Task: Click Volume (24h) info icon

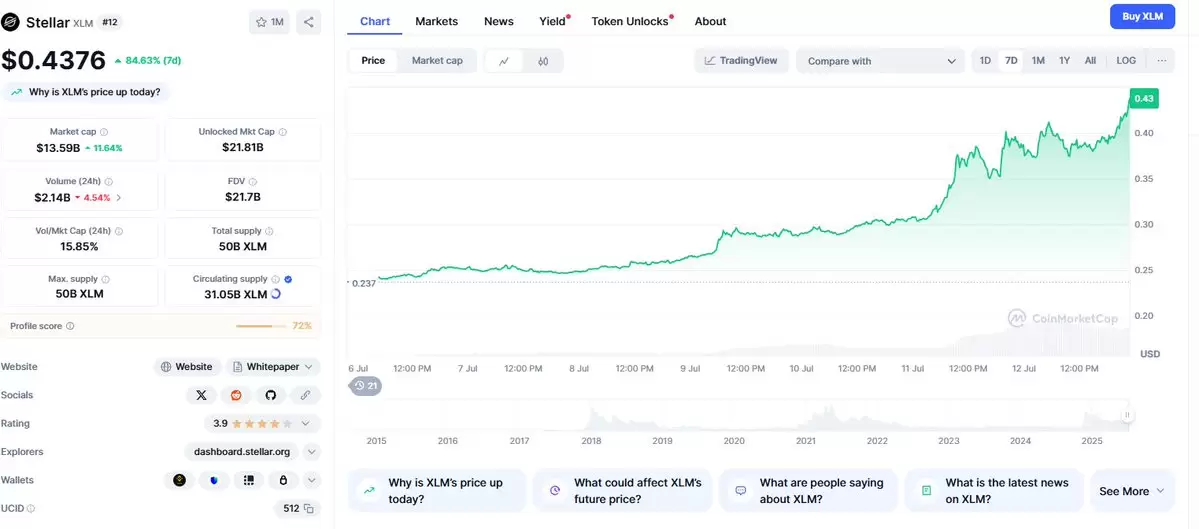Action: (x=109, y=181)
